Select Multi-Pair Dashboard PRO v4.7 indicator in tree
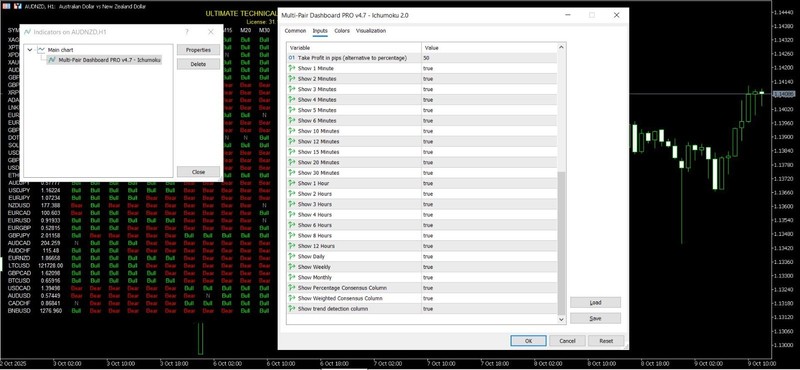The image size is (800, 370). (104, 60)
